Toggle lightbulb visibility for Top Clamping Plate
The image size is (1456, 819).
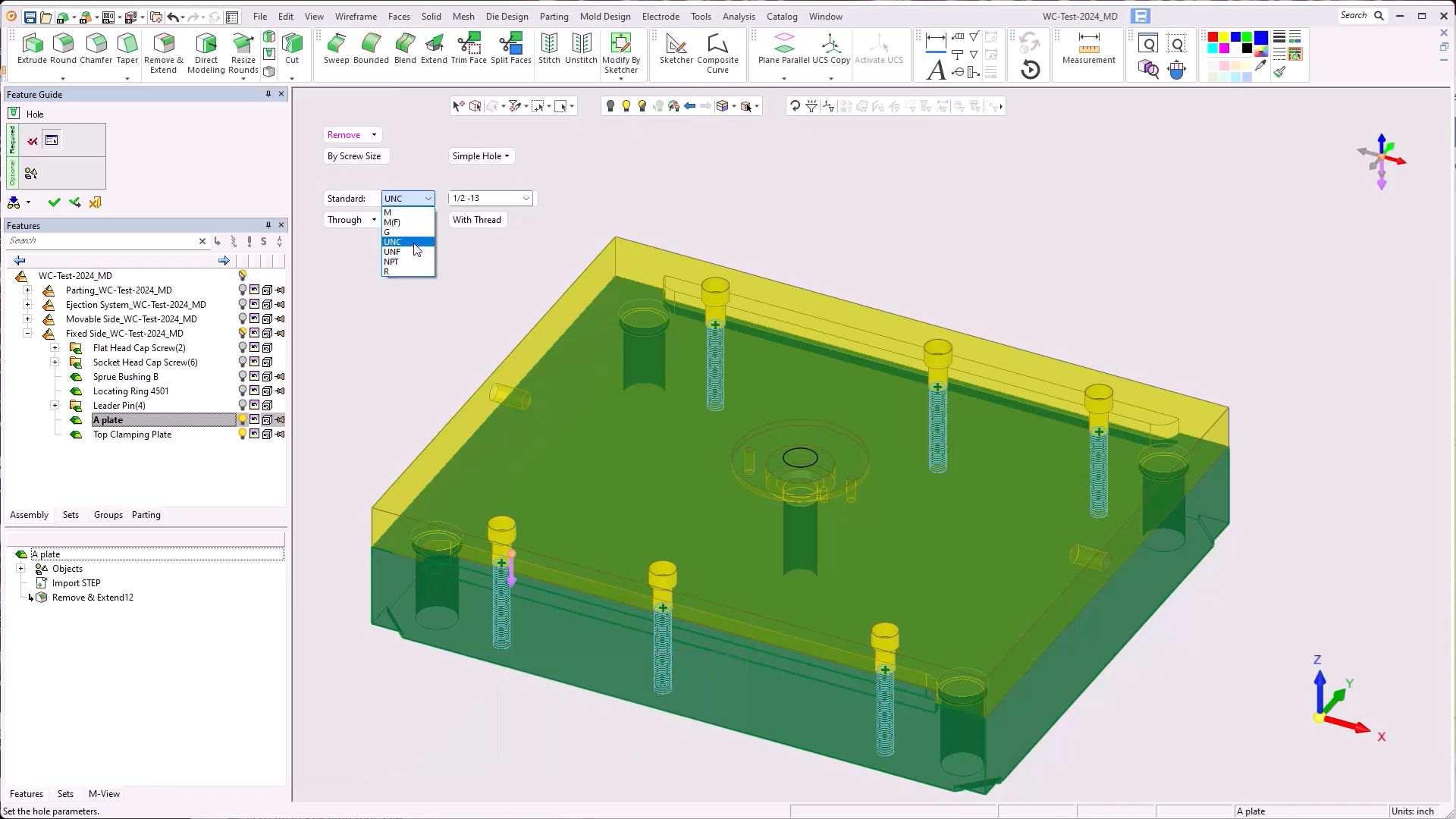(x=243, y=435)
